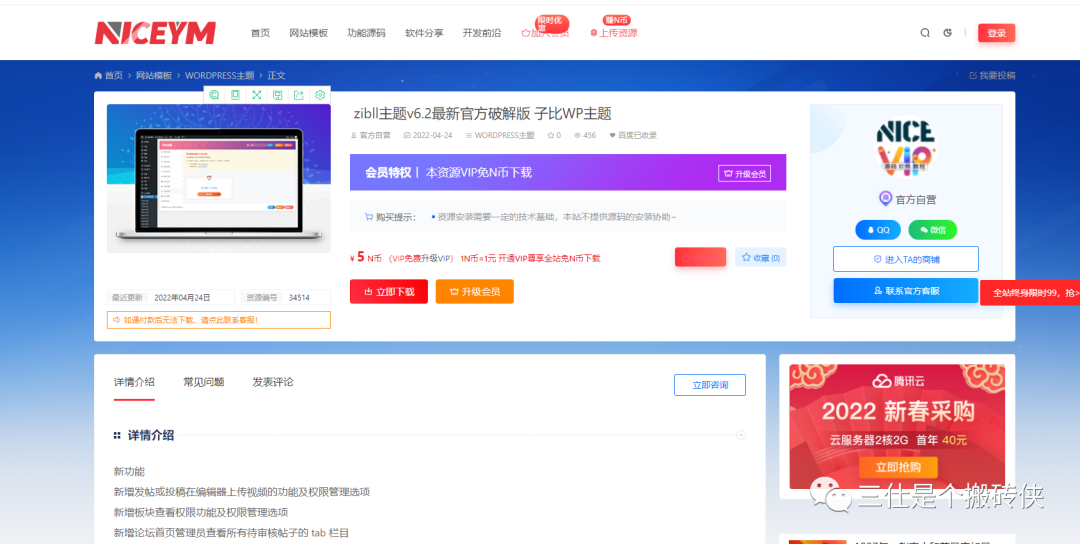Screen dimensions: 1080x544
Task: Toggle dark mode moon icon
Action: [947, 32]
